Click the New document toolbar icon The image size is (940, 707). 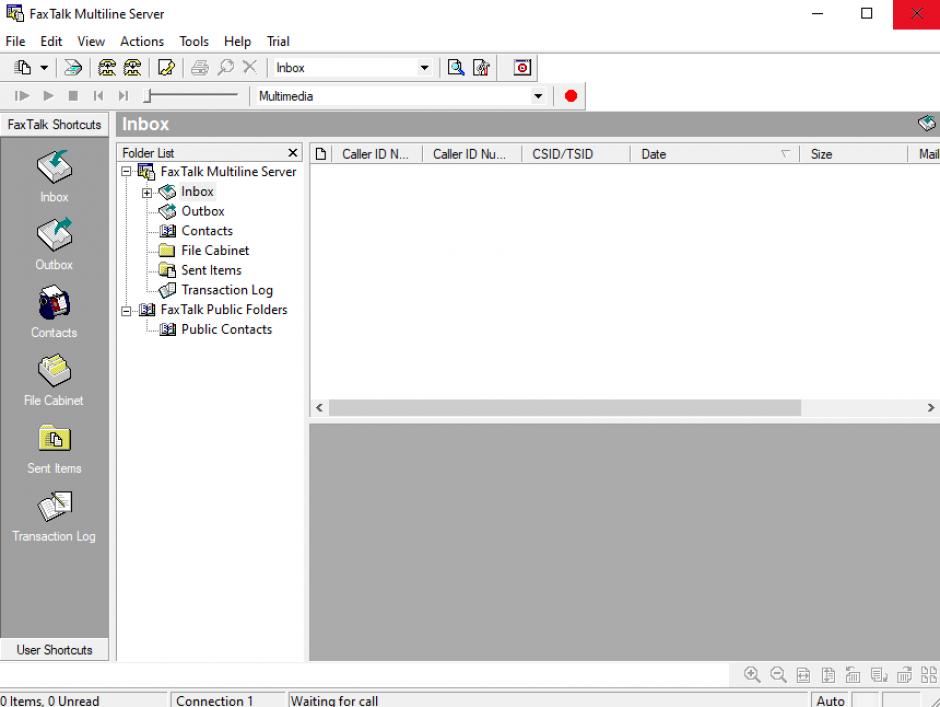point(22,68)
